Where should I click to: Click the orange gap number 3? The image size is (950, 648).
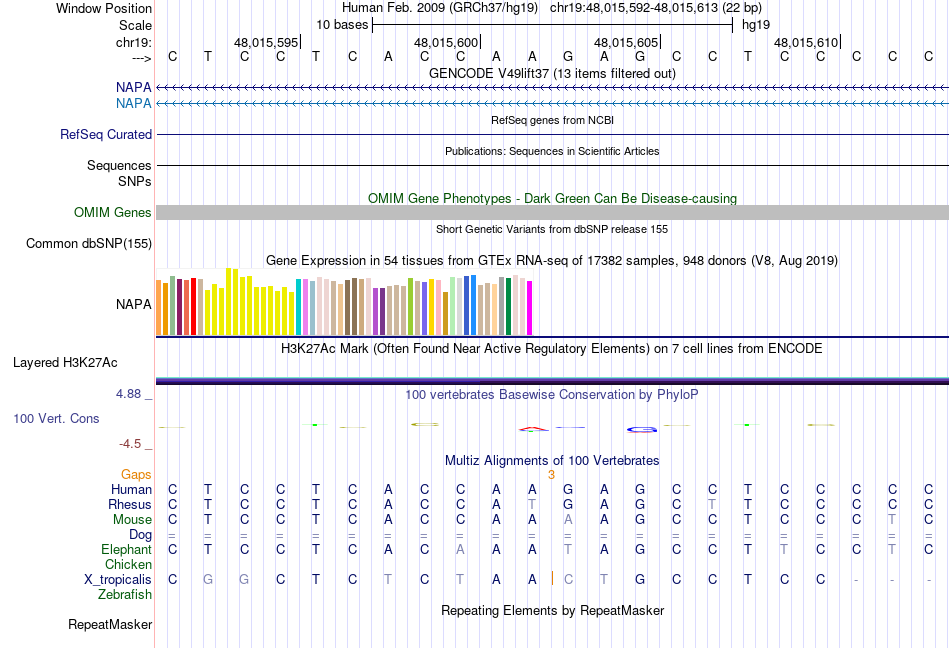point(551,475)
